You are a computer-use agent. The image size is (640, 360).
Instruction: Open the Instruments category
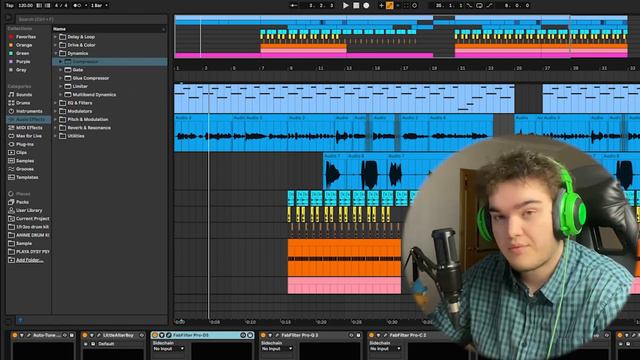29,111
